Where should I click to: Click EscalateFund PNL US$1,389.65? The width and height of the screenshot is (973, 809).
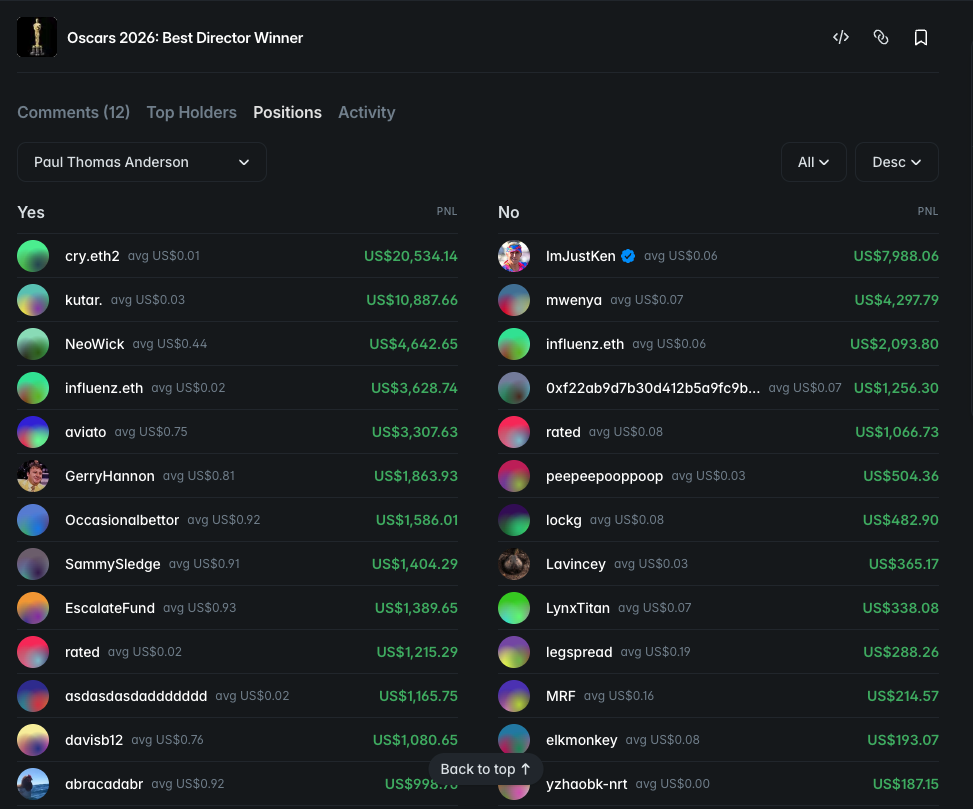[416, 609]
